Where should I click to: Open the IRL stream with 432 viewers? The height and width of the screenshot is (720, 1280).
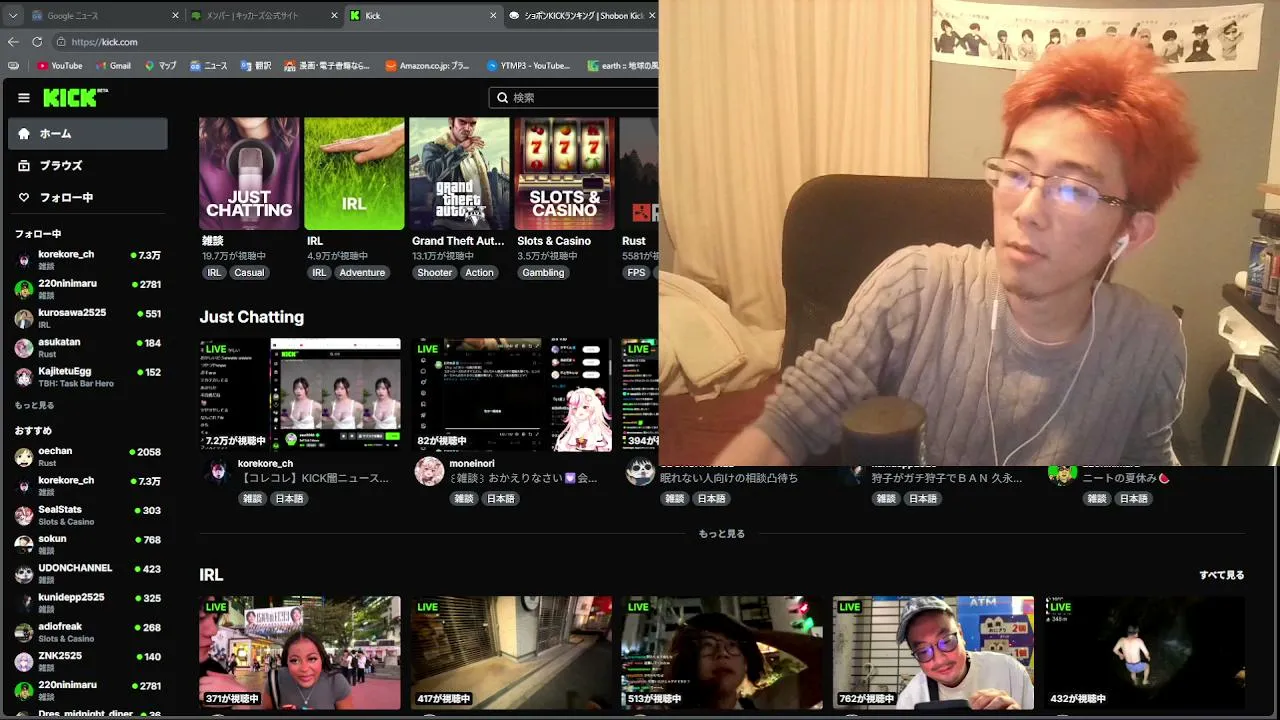pos(1145,653)
